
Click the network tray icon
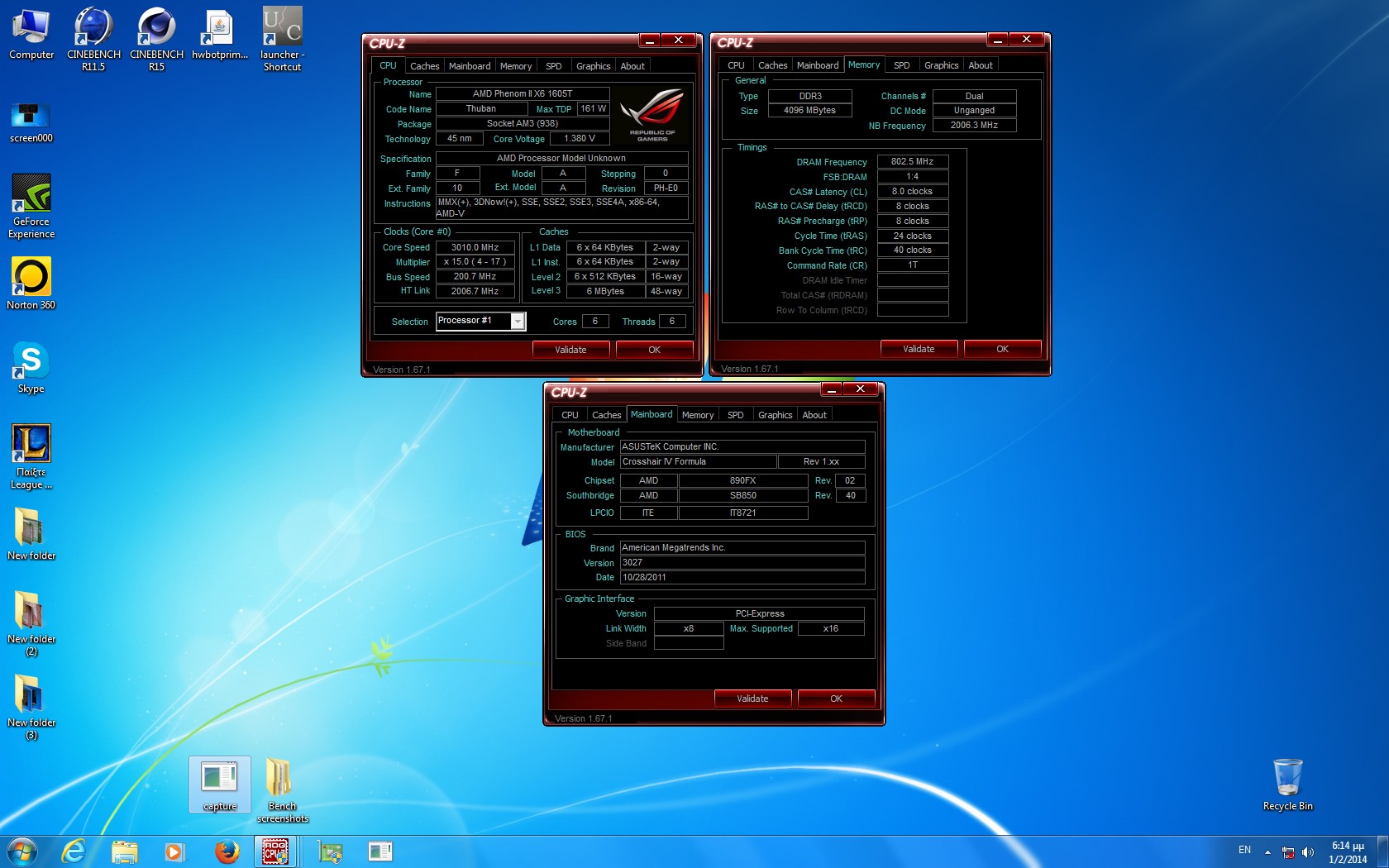pos(1288,851)
